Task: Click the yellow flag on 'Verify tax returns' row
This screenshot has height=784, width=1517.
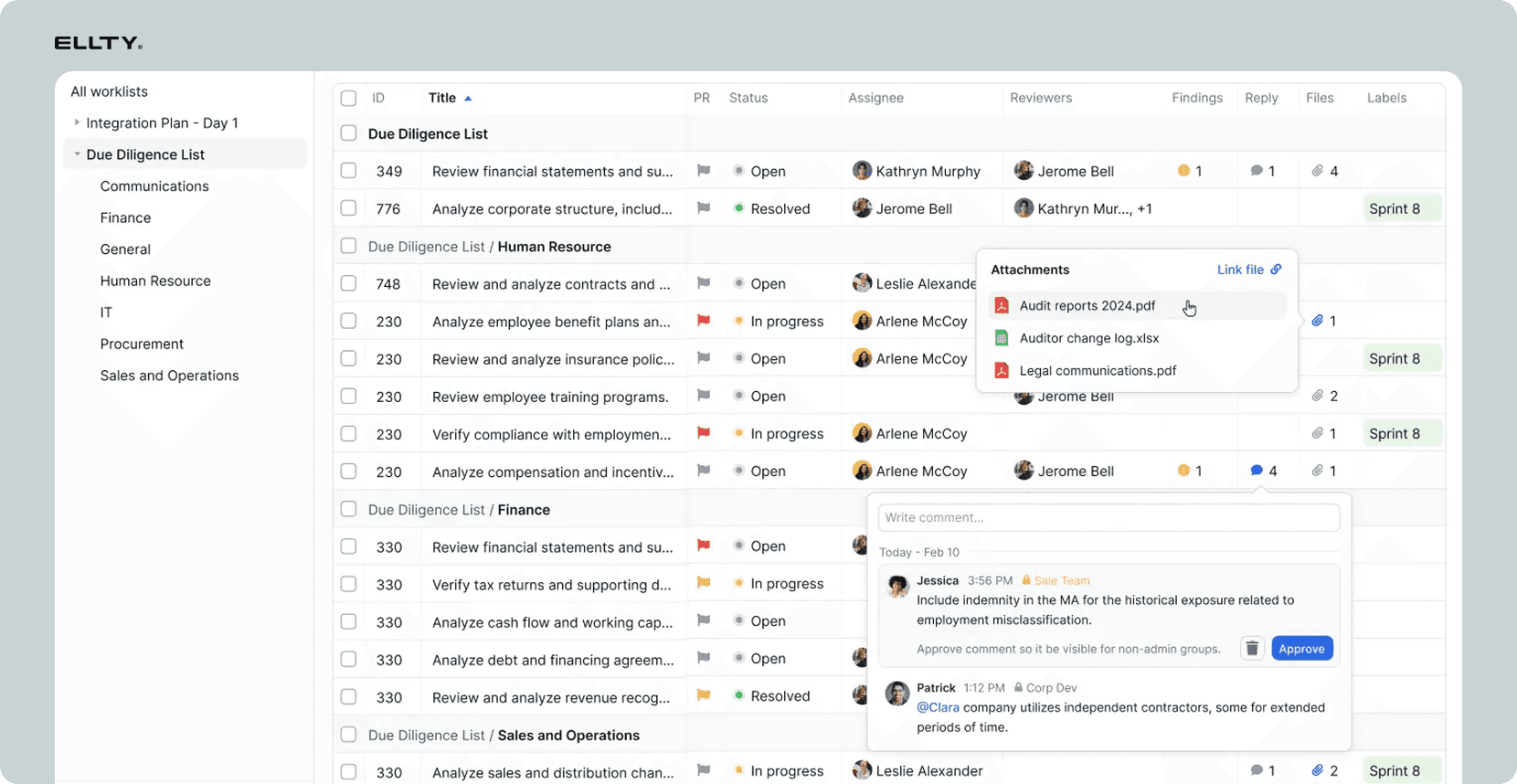Action: coord(704,583)
